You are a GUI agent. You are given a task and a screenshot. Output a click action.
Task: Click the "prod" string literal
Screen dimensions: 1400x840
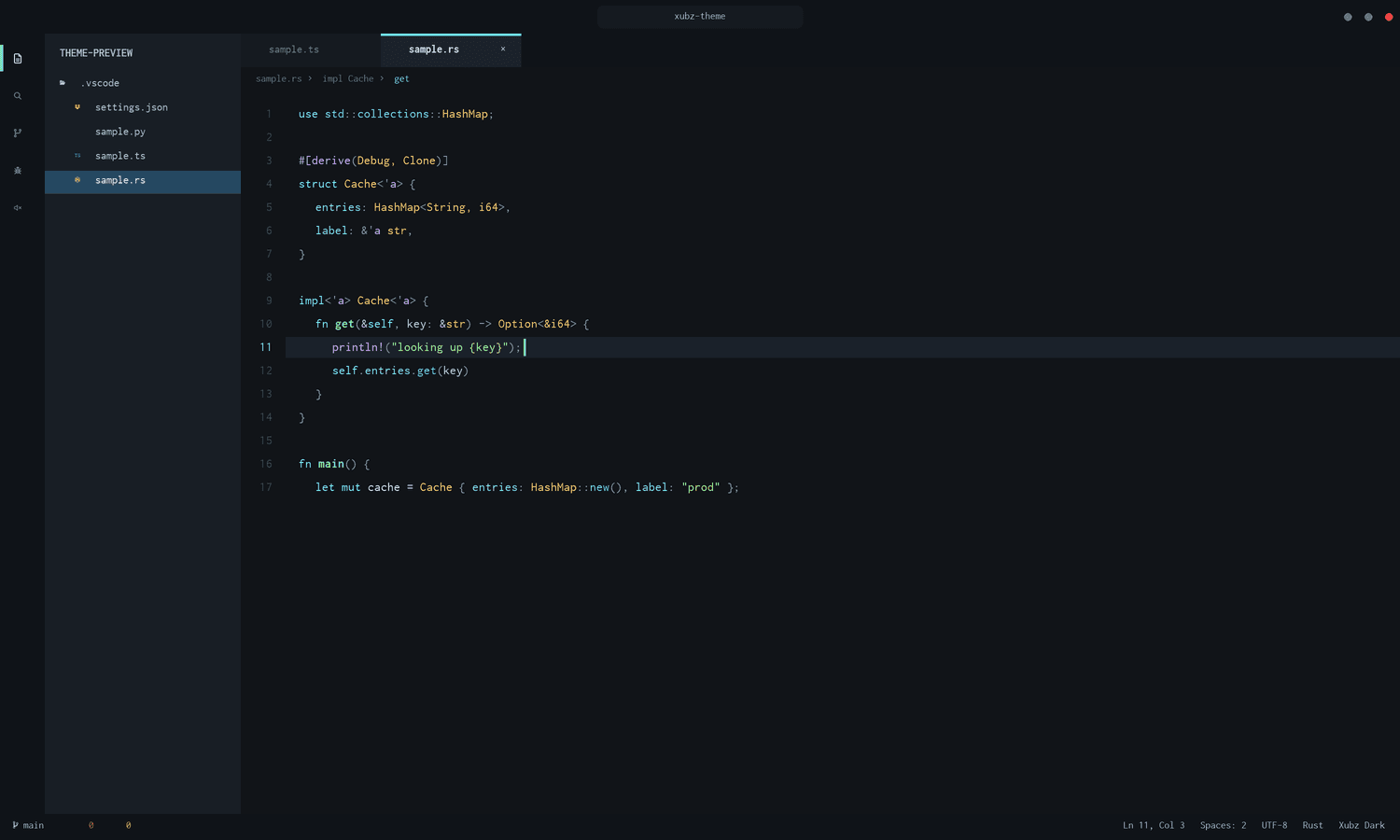[x=701, y=487]
